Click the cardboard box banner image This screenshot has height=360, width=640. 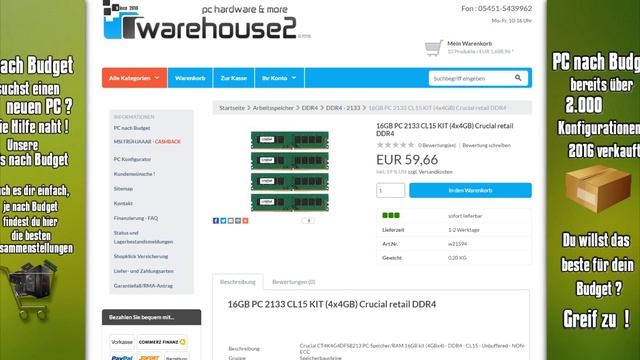pyautogui.click(x=598, y=189)
